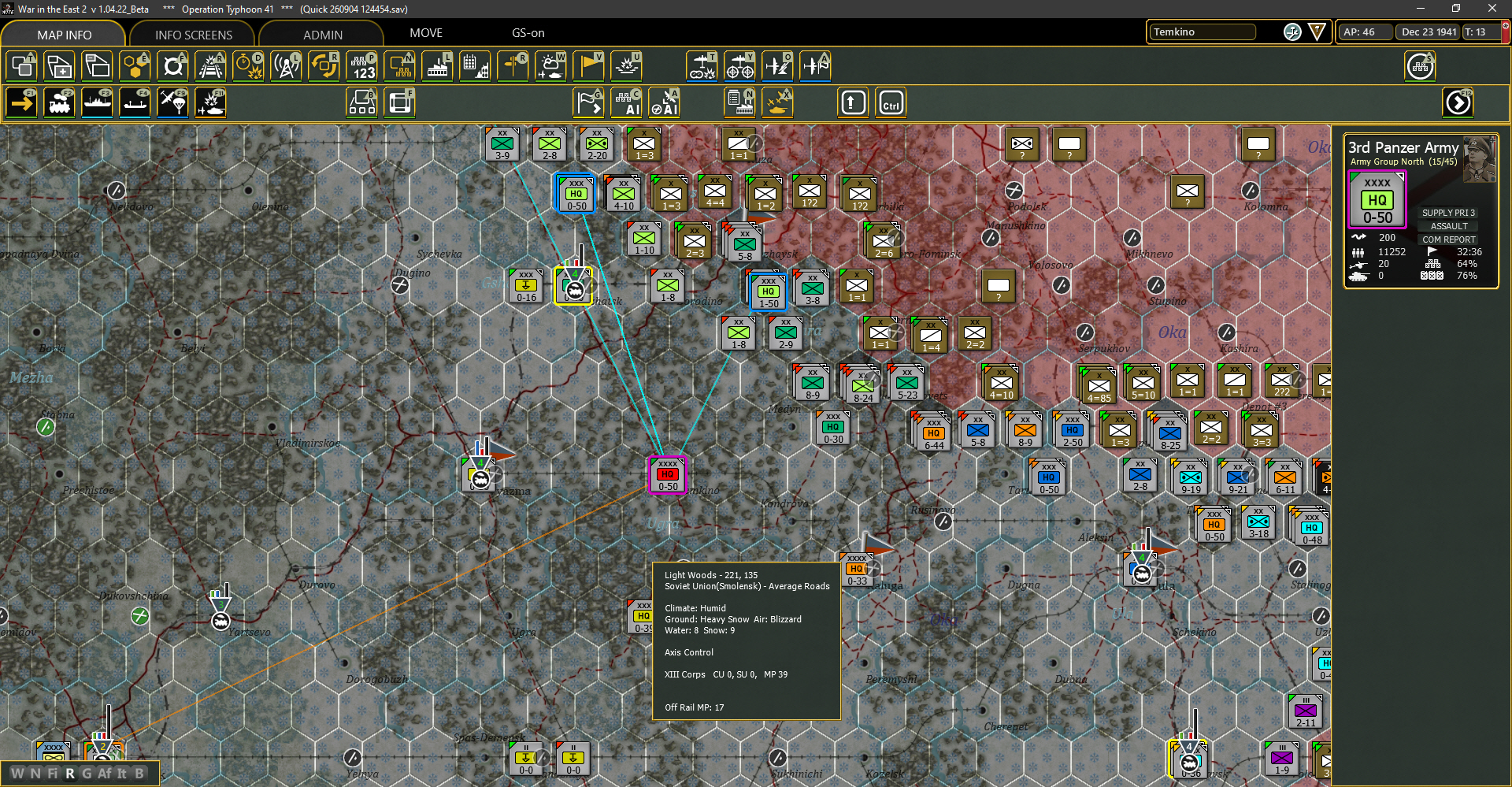Click the aircraft targets icon (Y)
This screenshot has width=1512, height=787.
tap(739, 66)
